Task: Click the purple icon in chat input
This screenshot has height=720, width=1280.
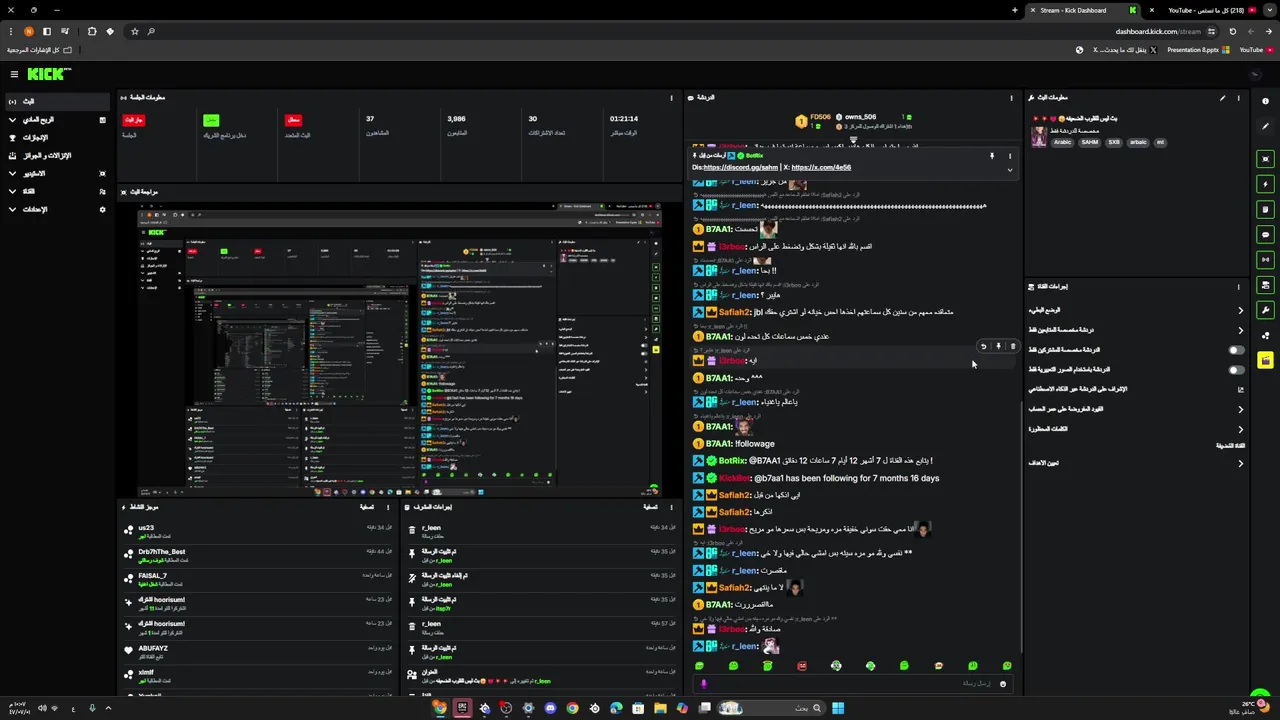Action: pos(703,684)
